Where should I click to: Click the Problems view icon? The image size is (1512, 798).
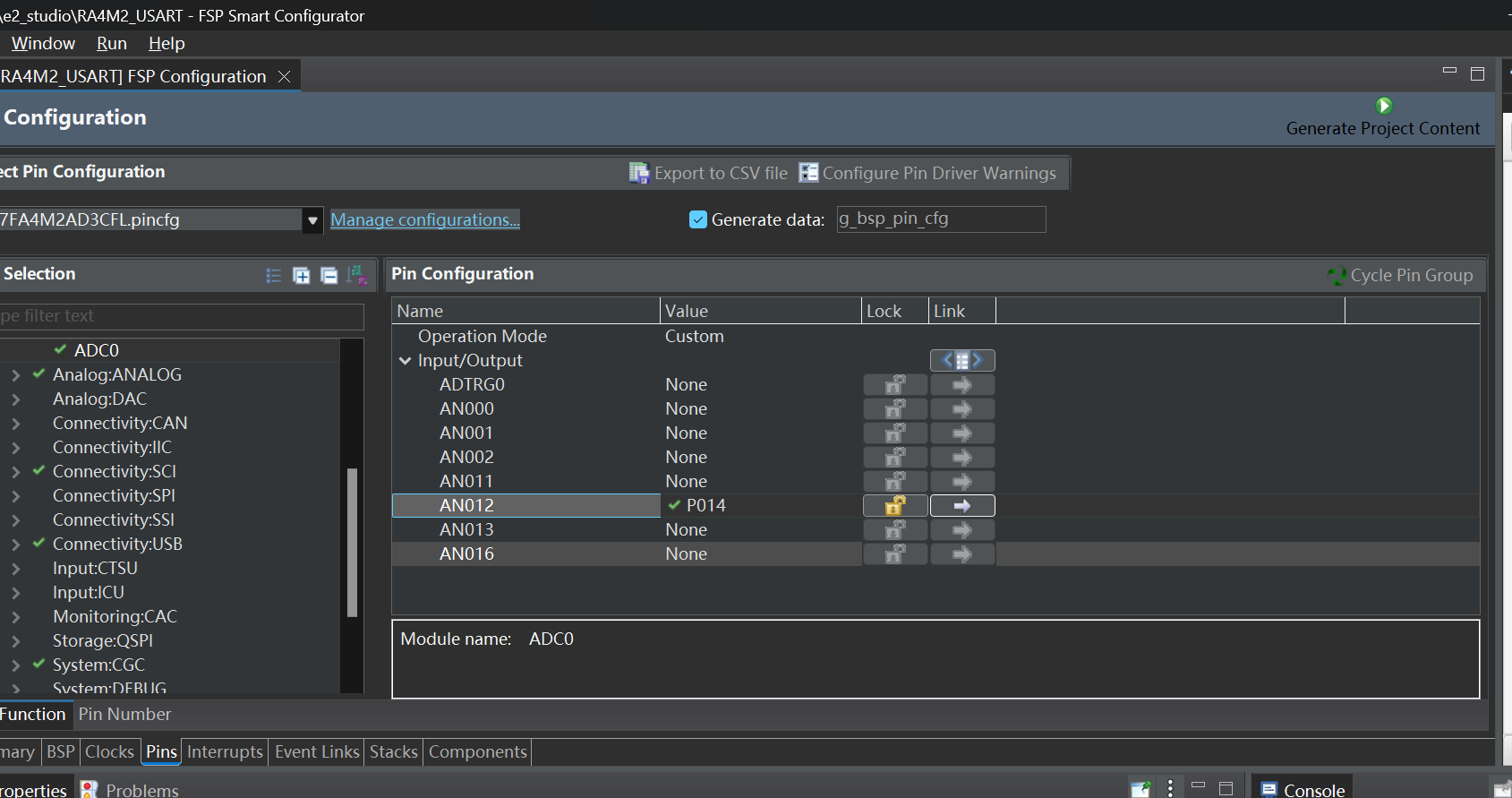point(90,789)
